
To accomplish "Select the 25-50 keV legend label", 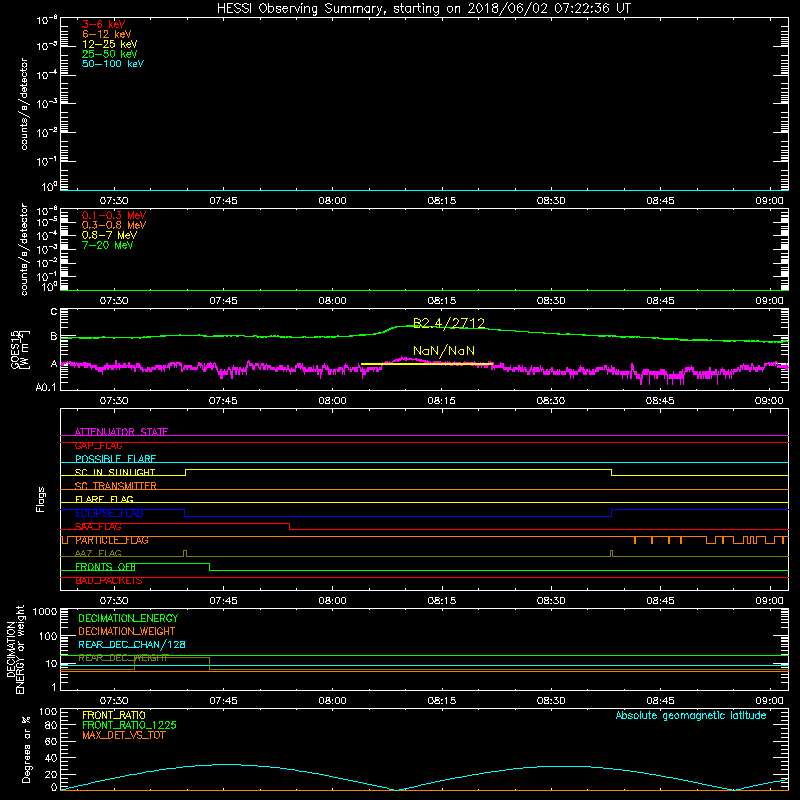I will (110, 54).
